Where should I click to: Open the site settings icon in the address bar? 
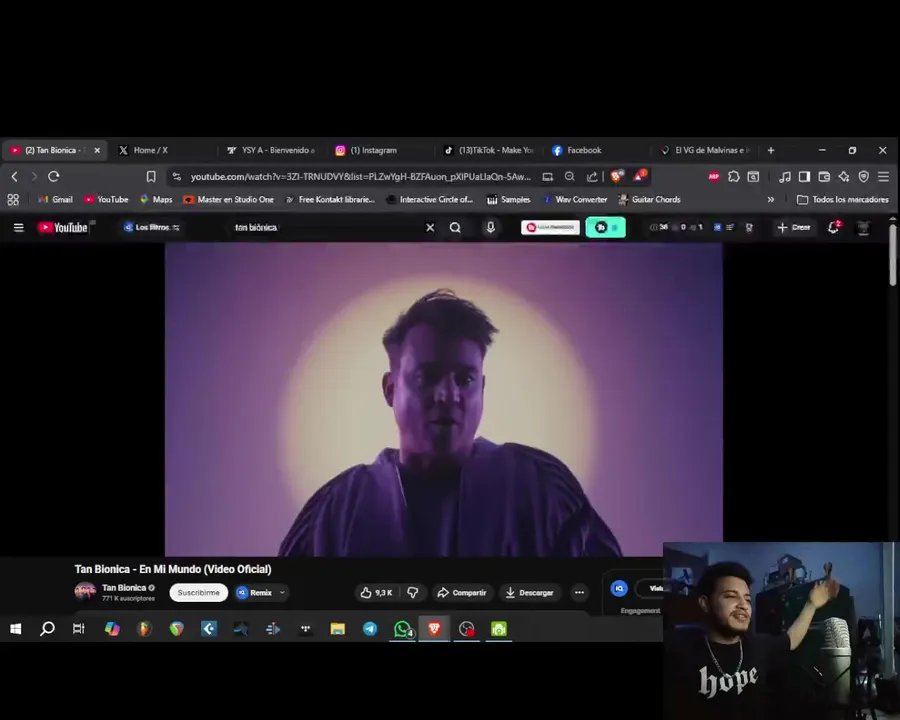177,177
